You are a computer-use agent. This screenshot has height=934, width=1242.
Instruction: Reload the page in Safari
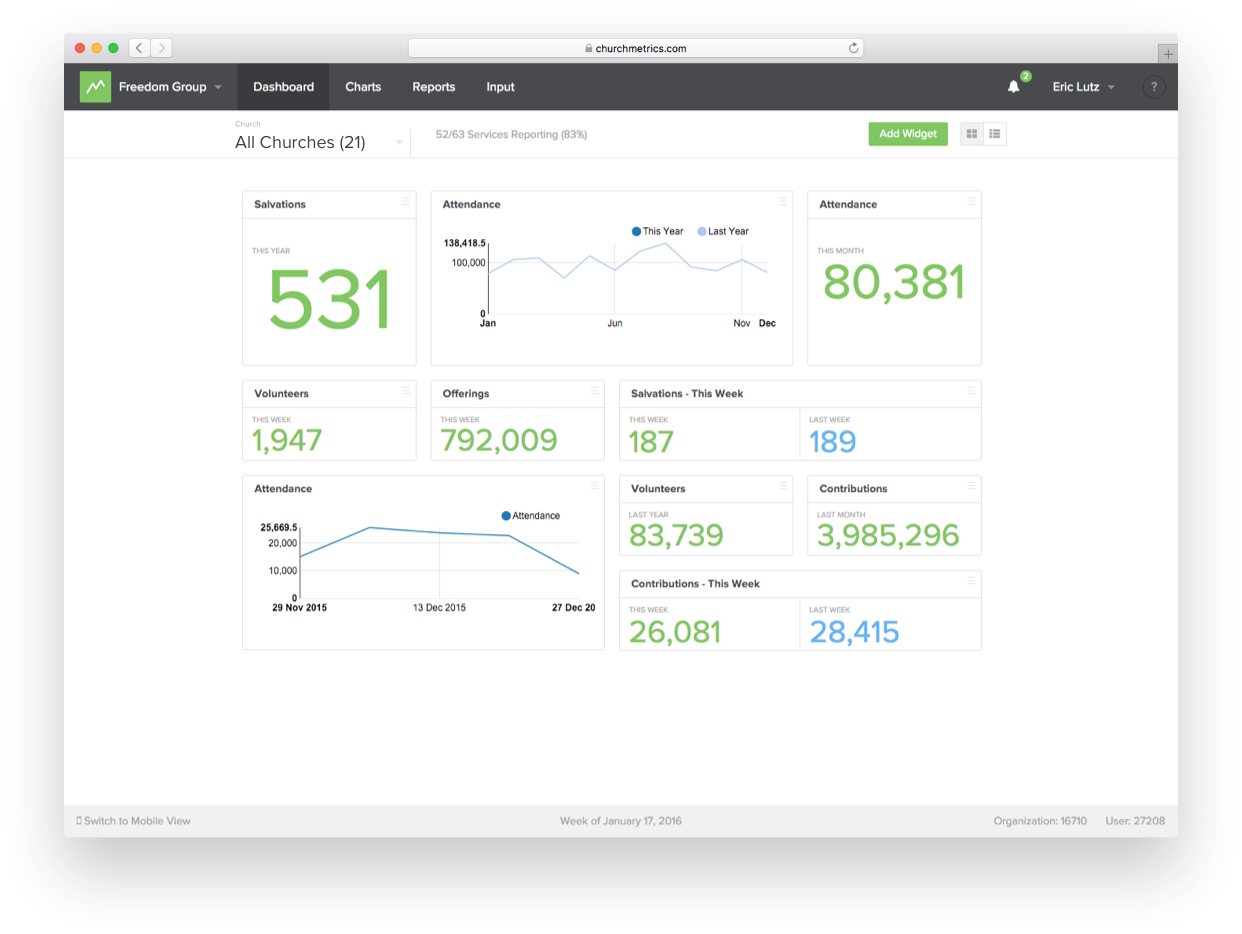coord(853,48)
